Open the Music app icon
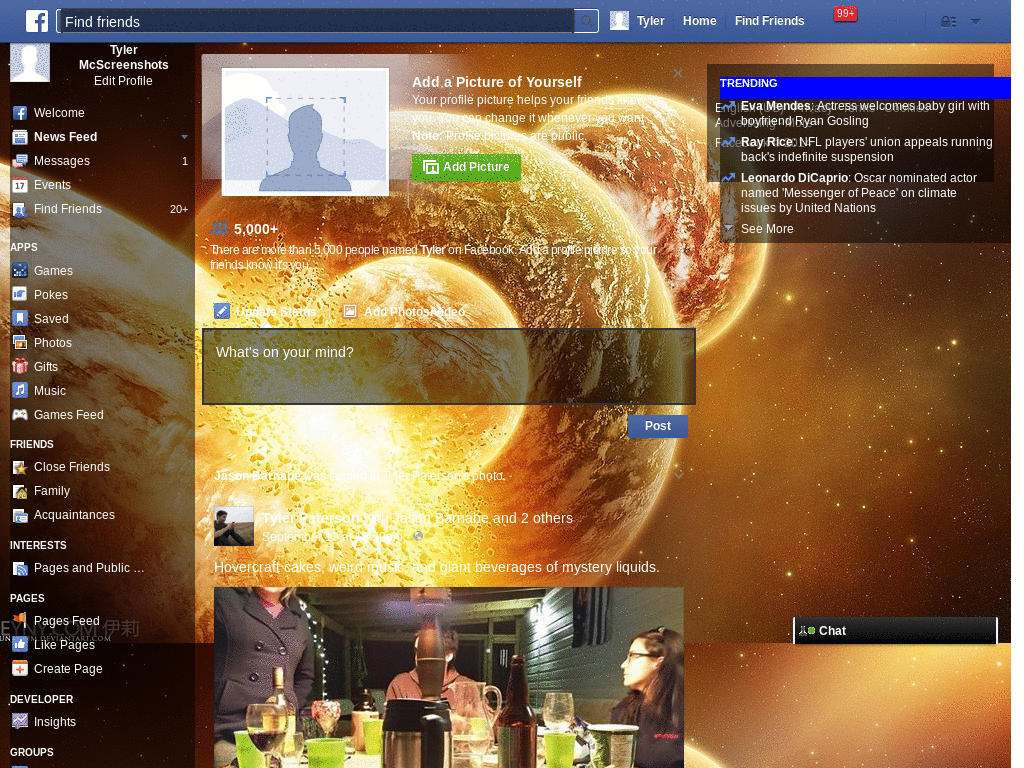This screenshot has height=768, width=1024. (20, 391)
